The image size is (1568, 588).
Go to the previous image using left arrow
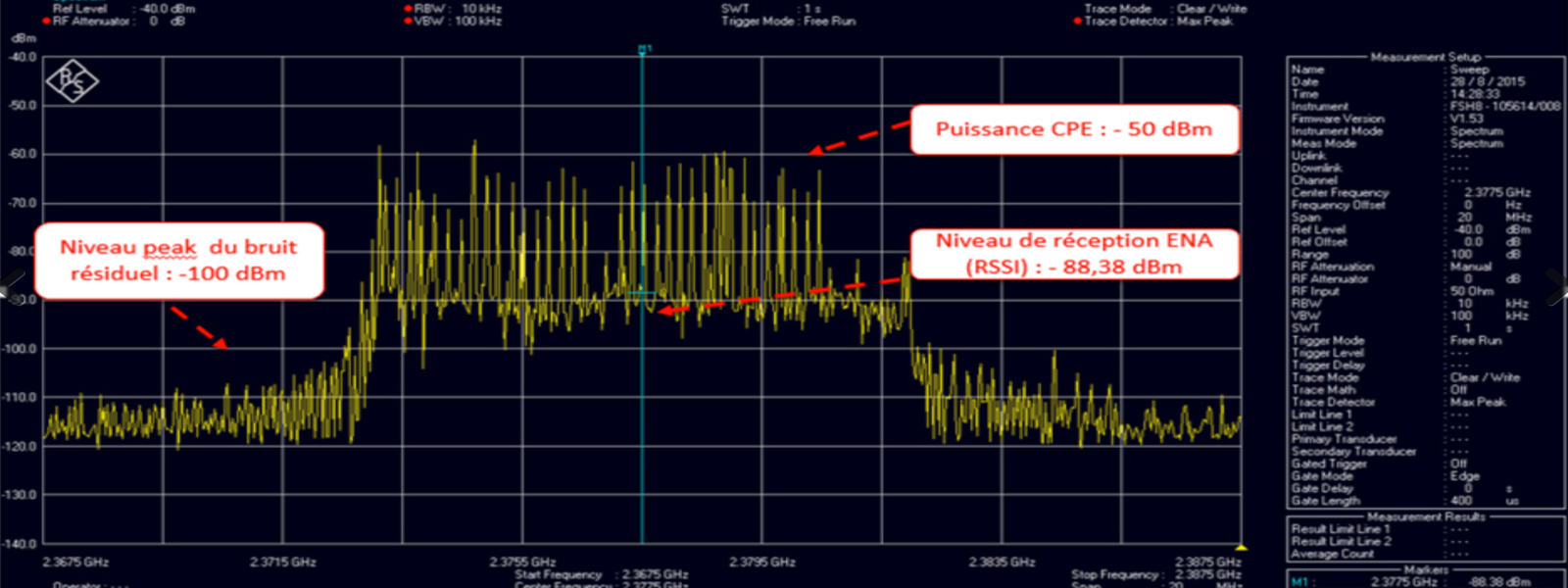[x=12, y=285]
